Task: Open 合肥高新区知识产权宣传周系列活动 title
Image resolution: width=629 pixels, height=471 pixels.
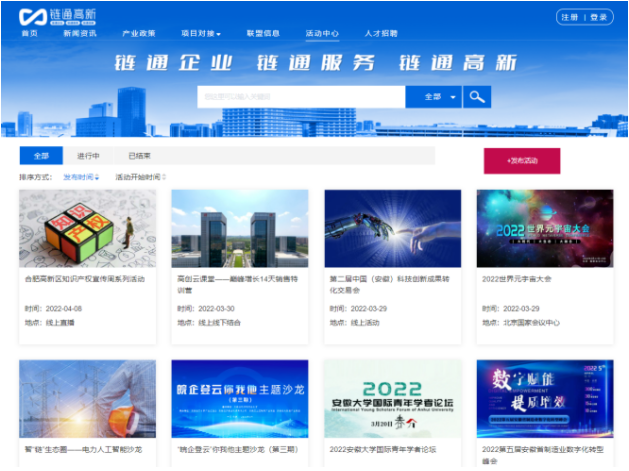Action: click(85, 279)
